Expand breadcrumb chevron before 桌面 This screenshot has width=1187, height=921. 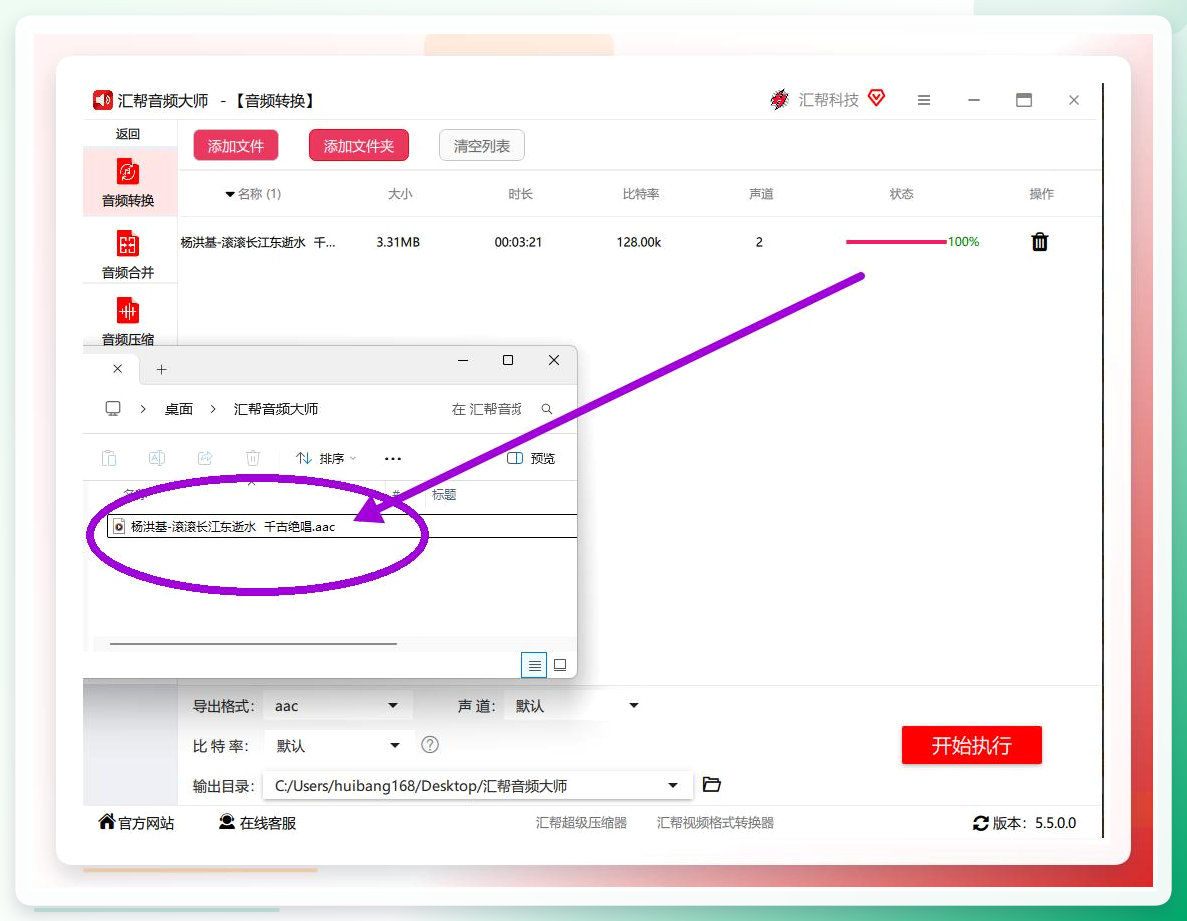tap(142, 409)
